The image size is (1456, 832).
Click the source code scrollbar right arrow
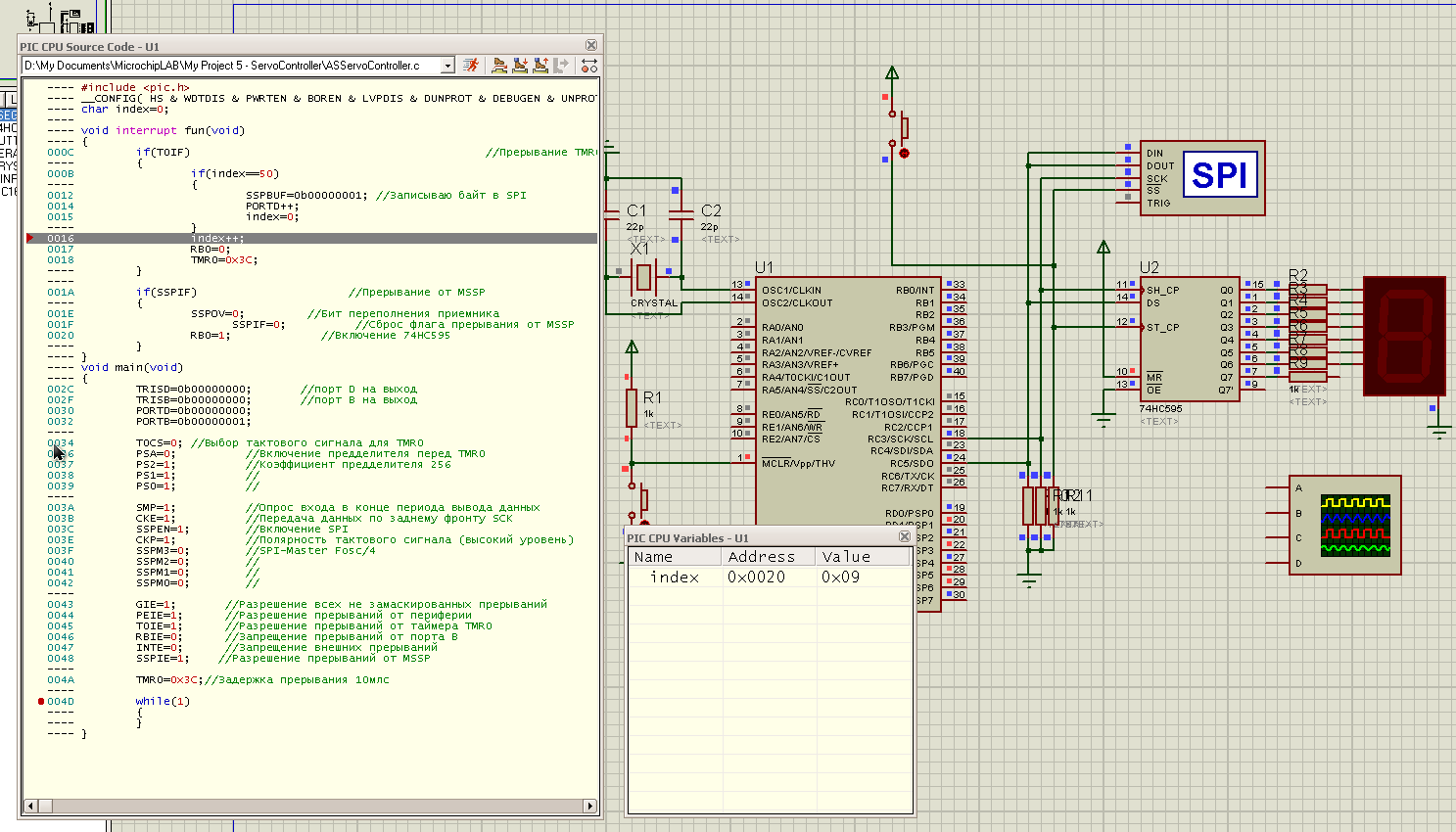click(589, 807)
